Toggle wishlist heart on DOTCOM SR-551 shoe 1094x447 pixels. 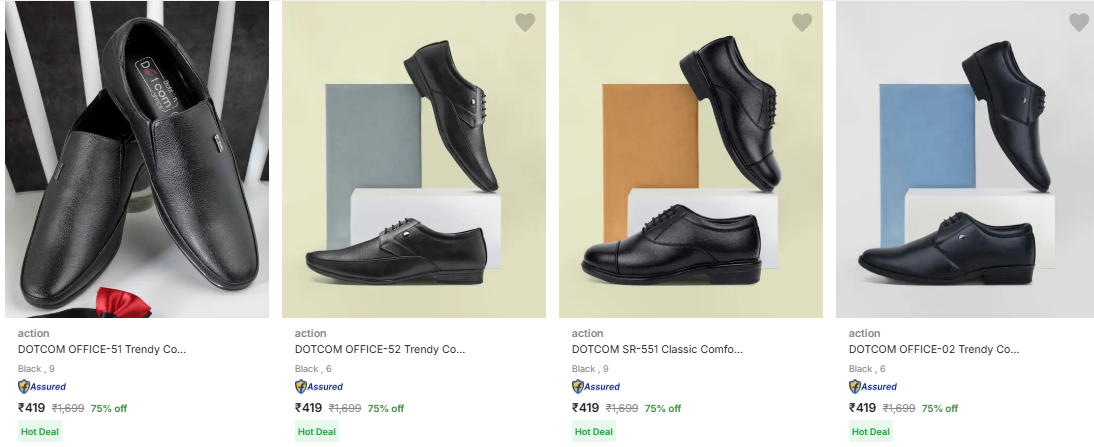pyautogui.click(x=802, y=22)
